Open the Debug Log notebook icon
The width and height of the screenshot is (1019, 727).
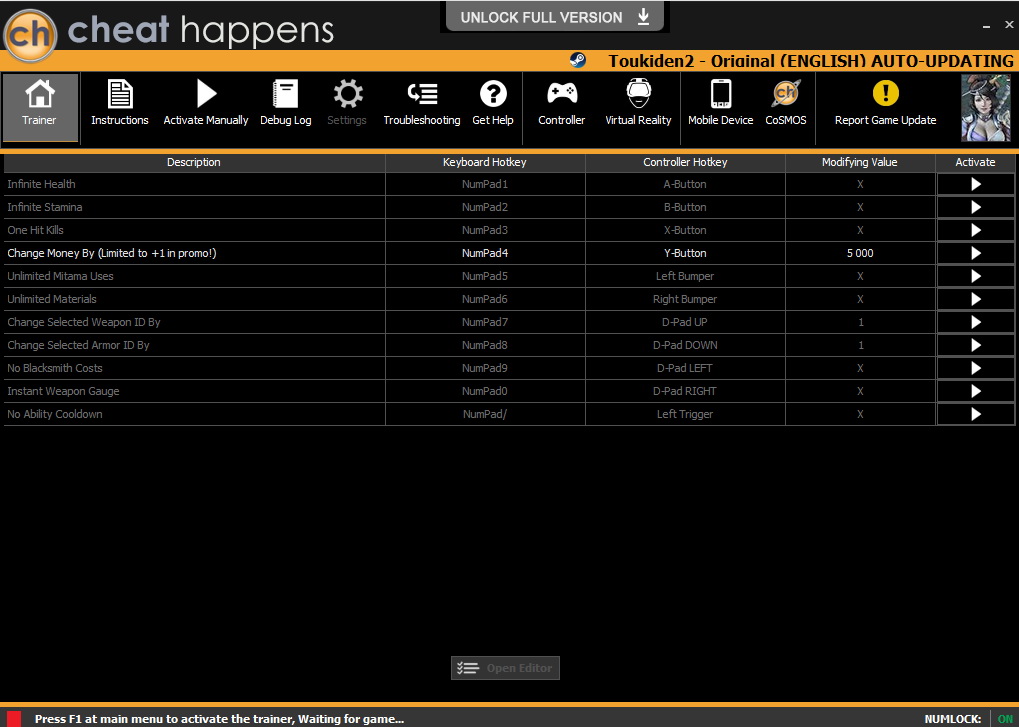point(285,94)
